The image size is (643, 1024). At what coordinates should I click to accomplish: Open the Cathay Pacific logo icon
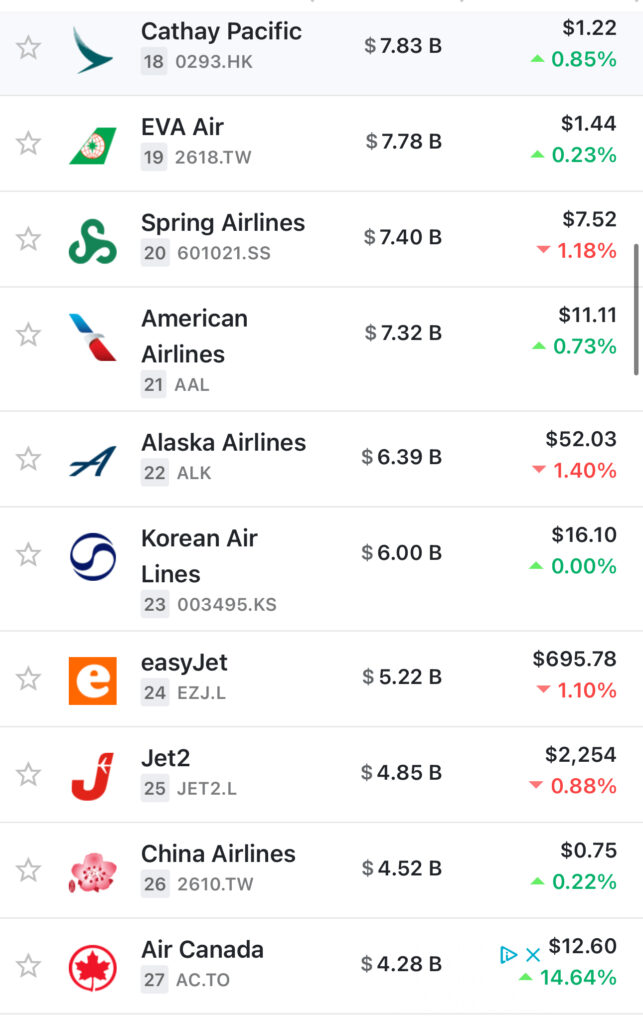[93, 50]
